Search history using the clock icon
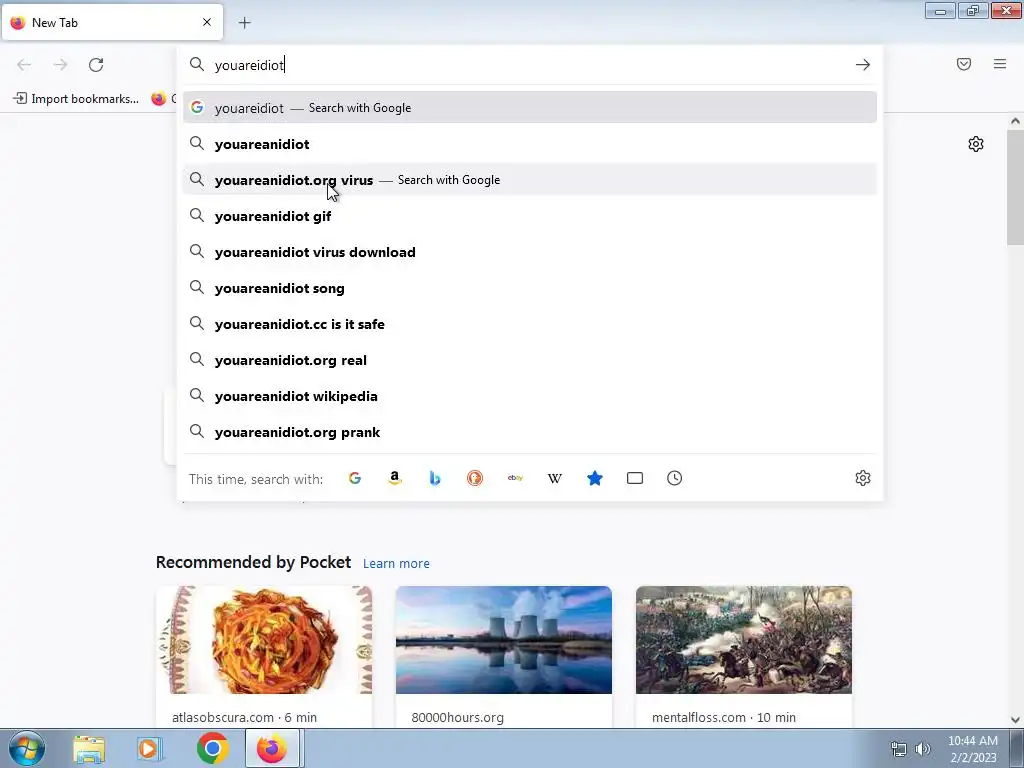The width and height of the screenshot is (1024, 768). coord(675,478)
